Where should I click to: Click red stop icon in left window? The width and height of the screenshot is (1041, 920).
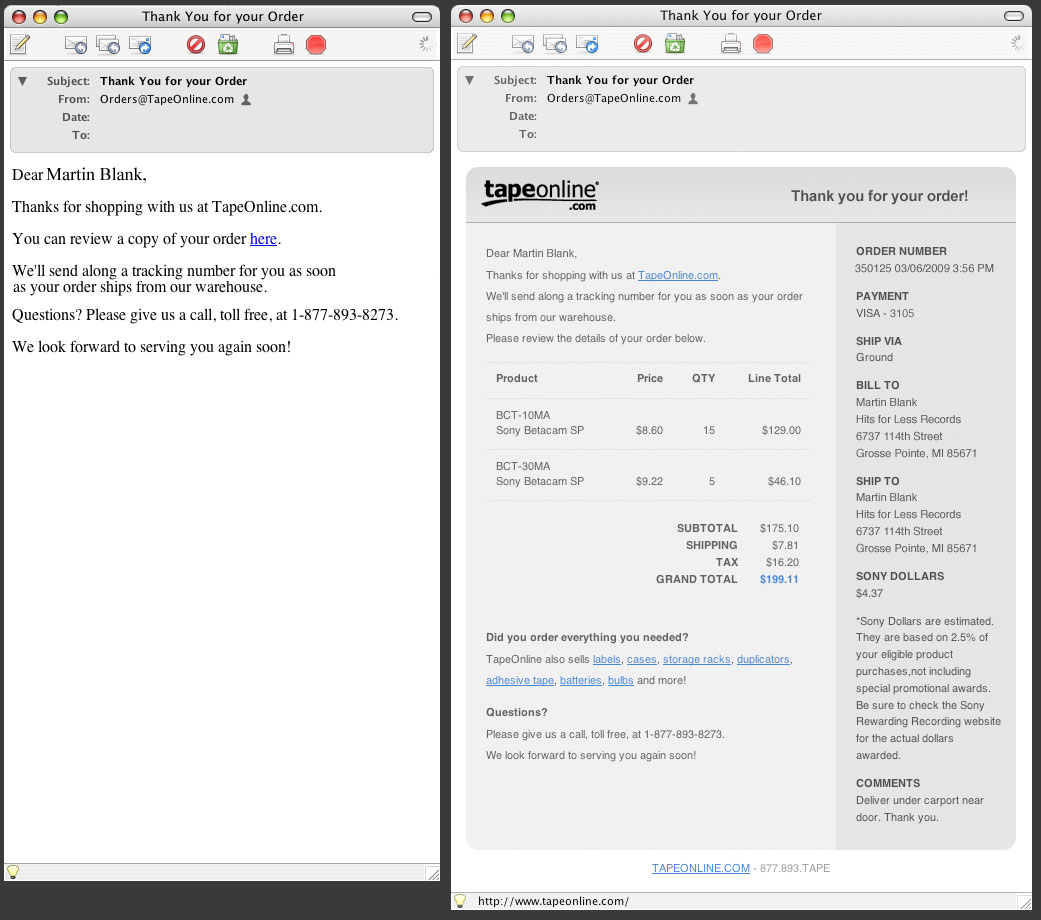pyautogui.click(x=316, y=44)
